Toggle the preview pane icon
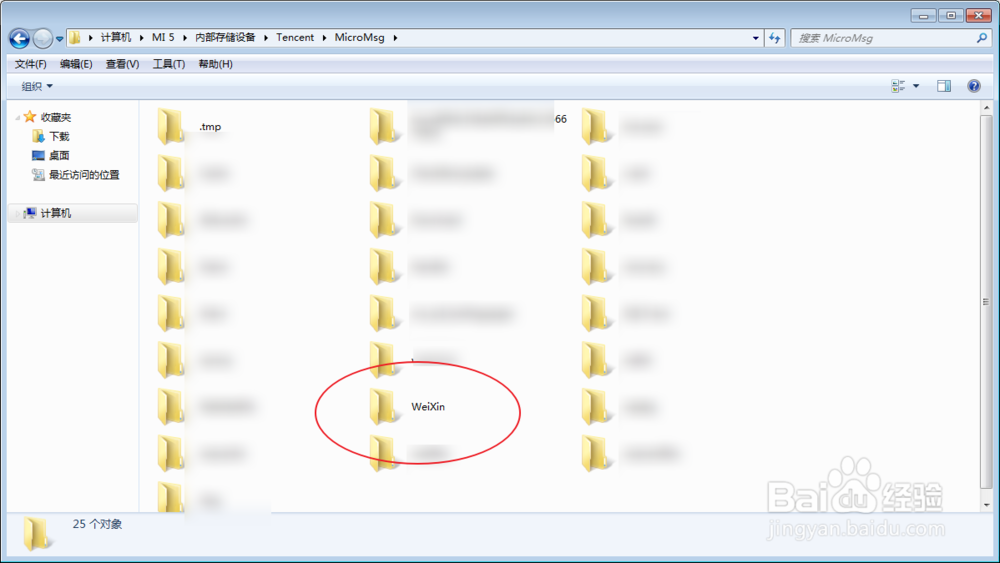The height and width of the screenshot is (563, 1000). (x=944, y=86)
